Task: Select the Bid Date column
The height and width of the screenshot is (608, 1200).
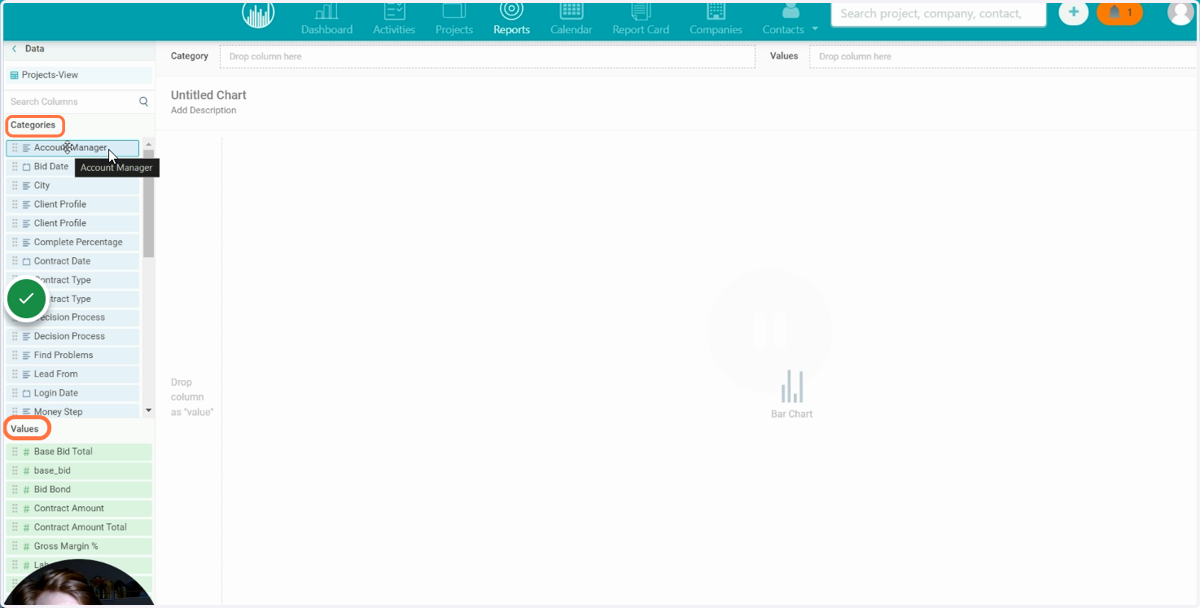Action: pyautogui.click(x=72, y=167)
